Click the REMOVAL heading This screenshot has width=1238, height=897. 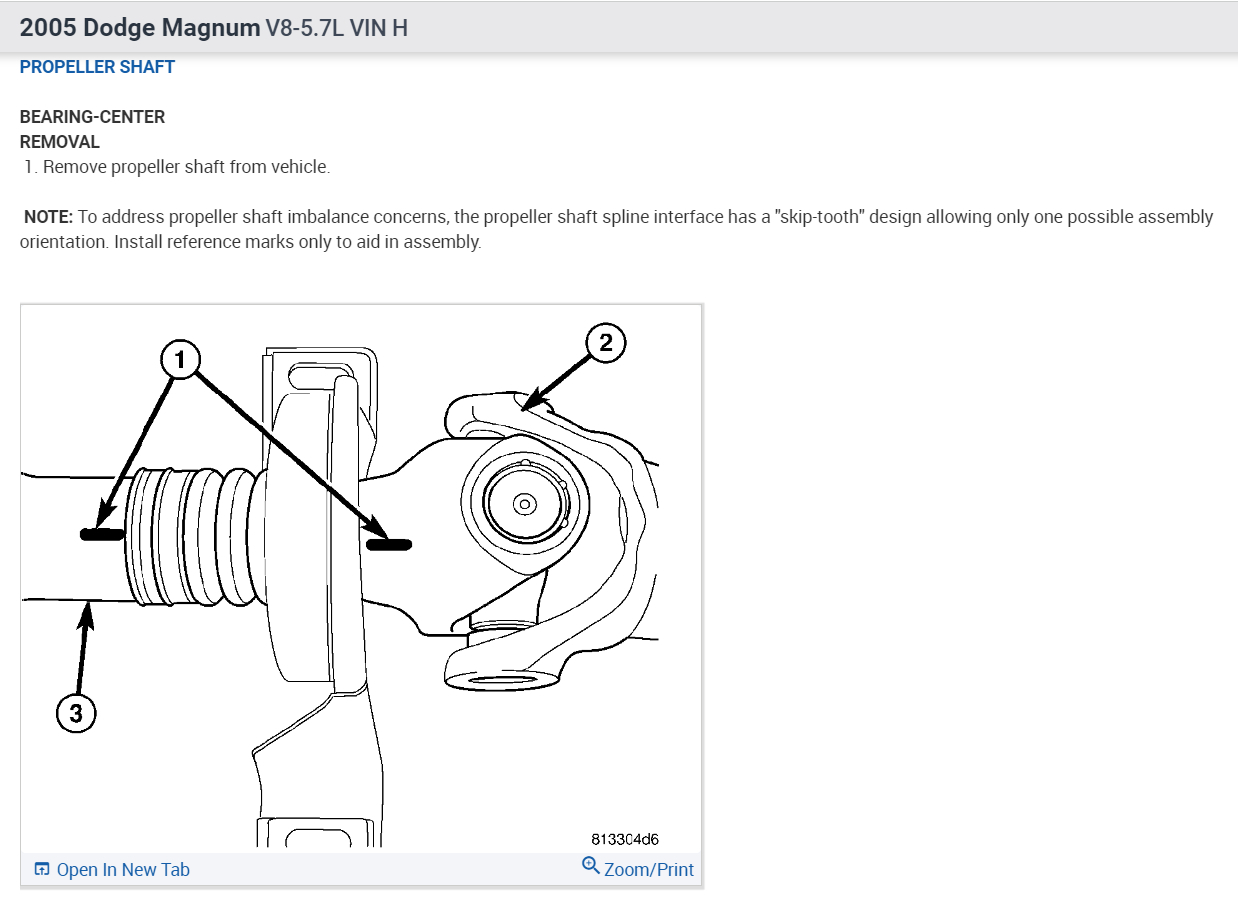point(60,142)
